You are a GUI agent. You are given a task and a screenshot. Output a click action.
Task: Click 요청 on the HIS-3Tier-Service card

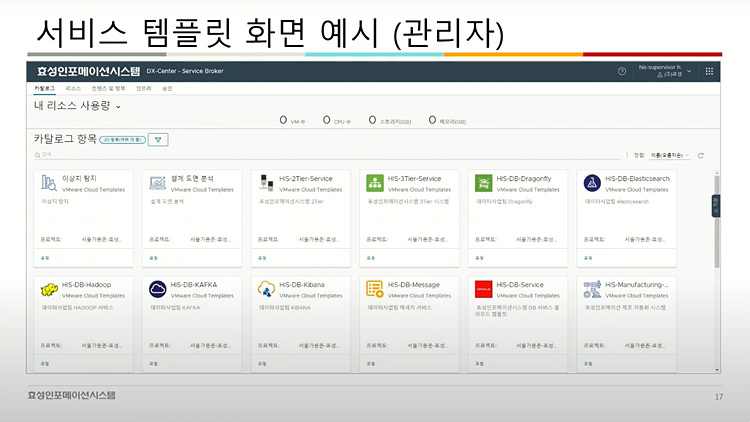coord(371,258)
